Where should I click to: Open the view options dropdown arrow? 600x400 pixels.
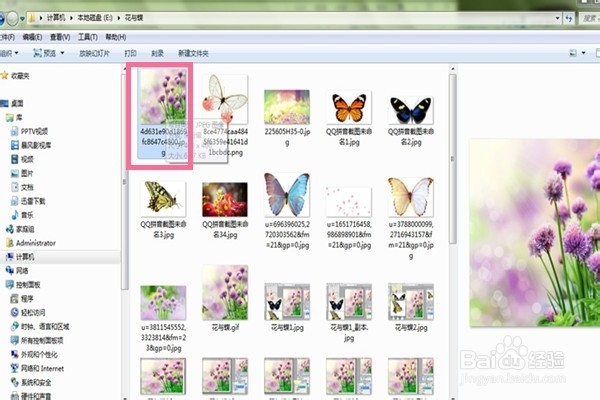click(584, 53)
